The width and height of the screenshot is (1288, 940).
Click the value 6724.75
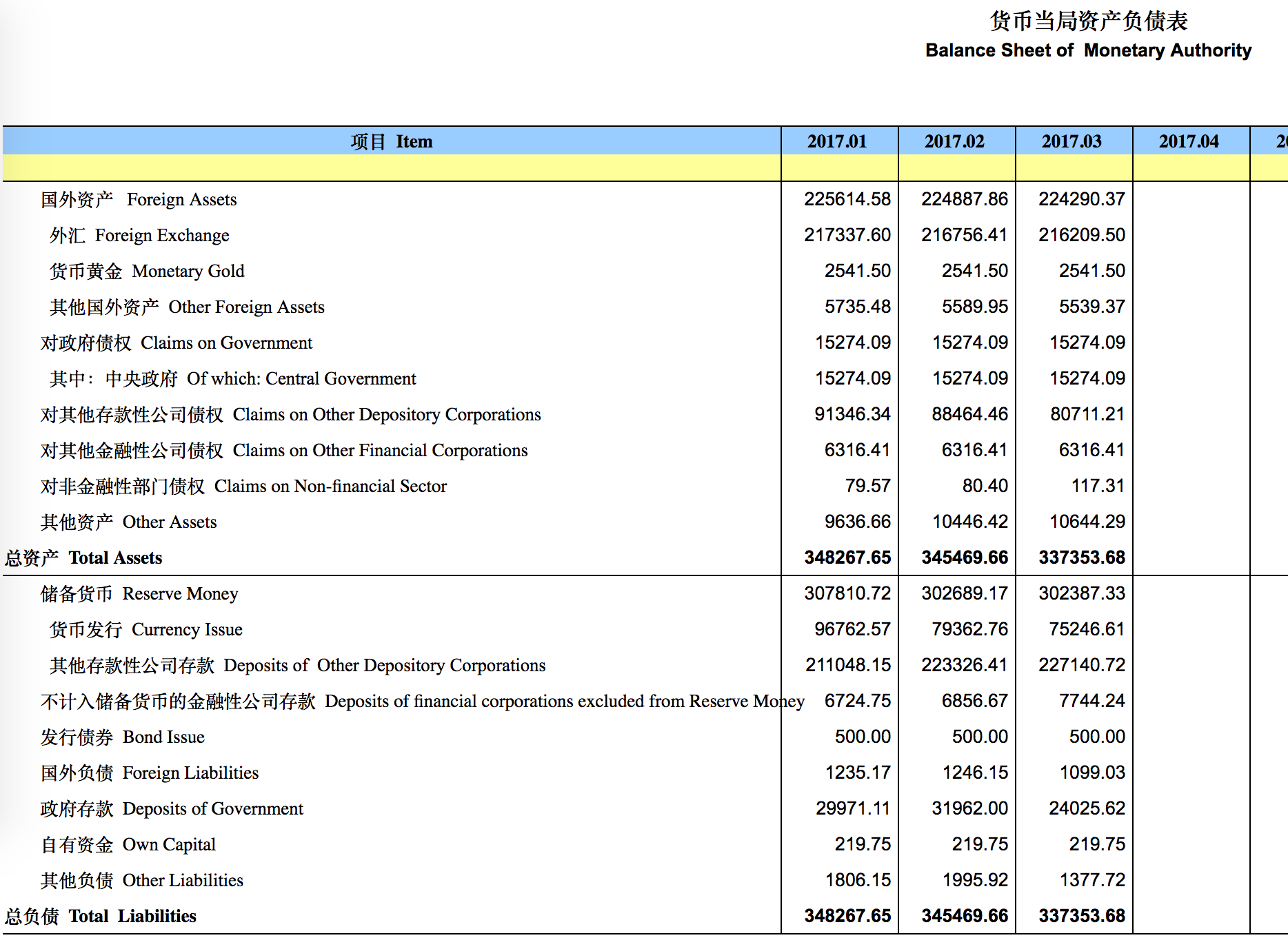858,701
